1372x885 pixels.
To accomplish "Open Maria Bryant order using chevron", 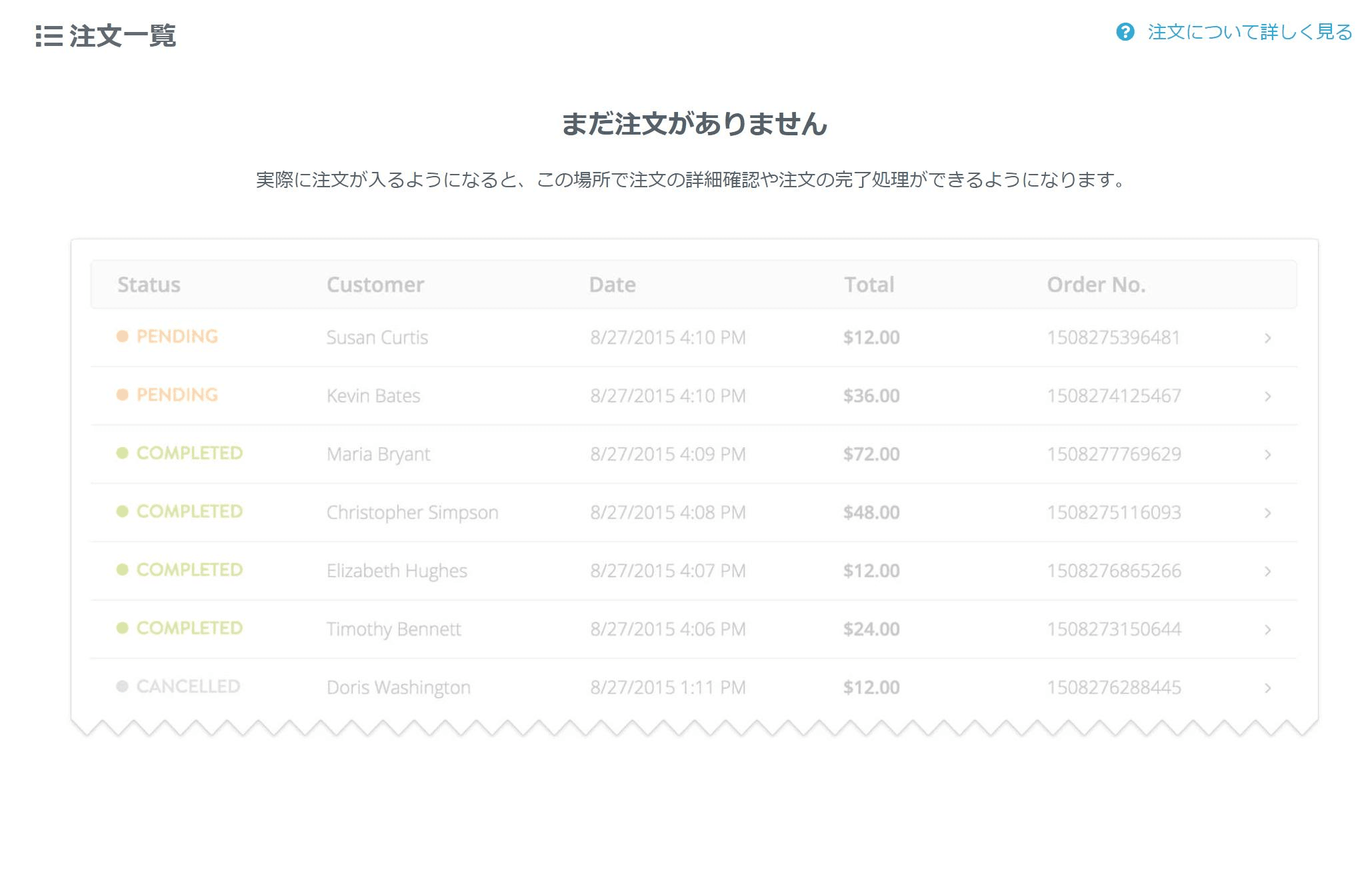I will pyautogui.click(x=1267, y=455).
